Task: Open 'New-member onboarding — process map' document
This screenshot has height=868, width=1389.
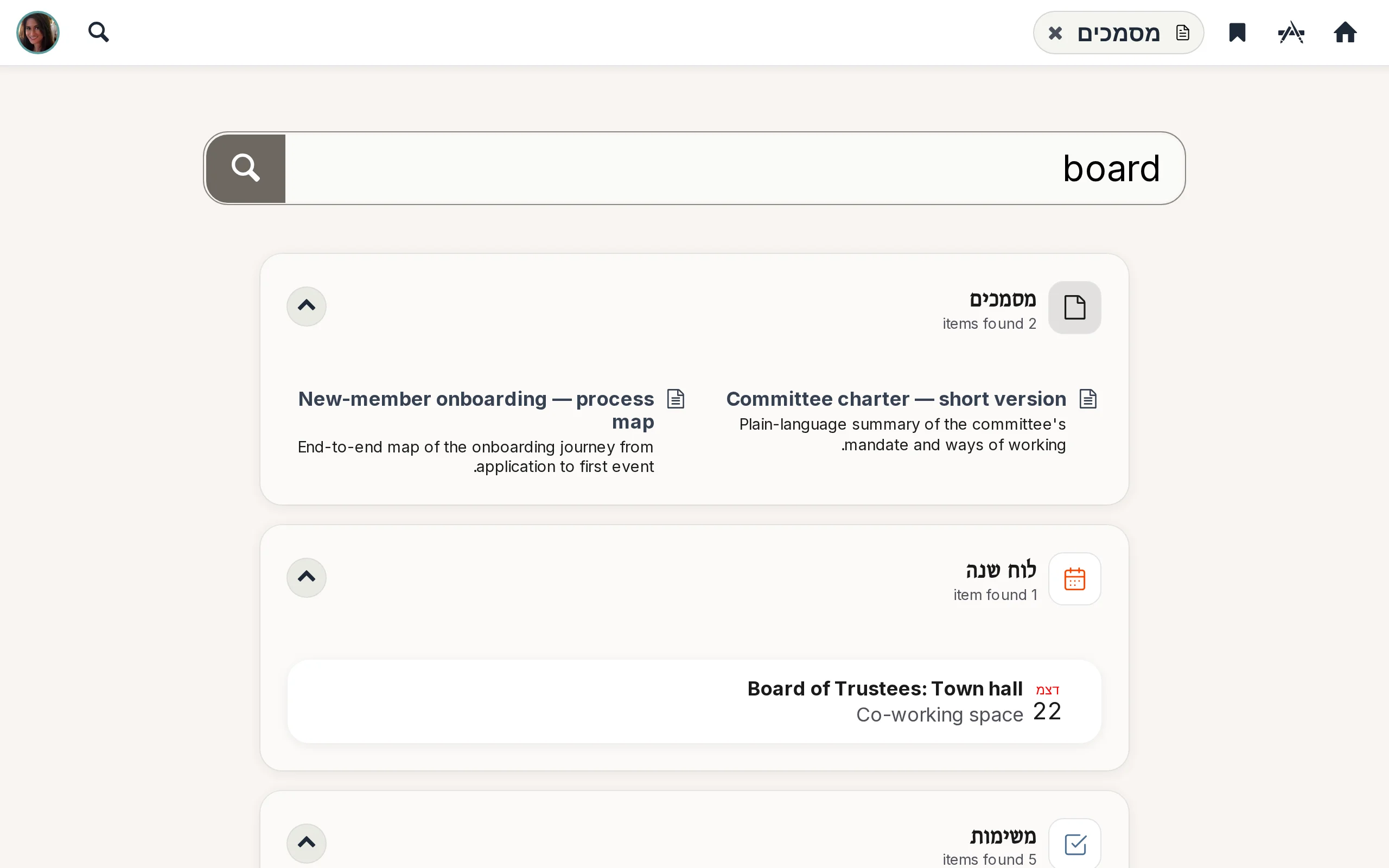Action: pyautogui.click(x=476, y=410)
